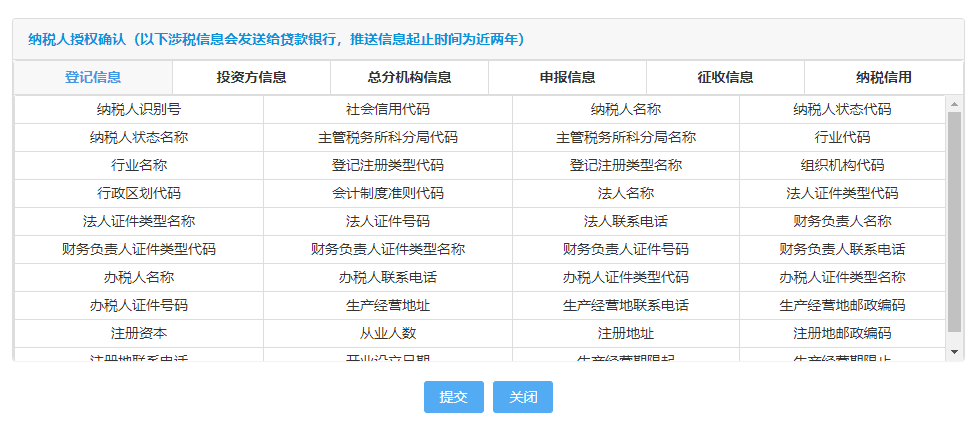This screenshot has width=976, height=427.
Task: Click the 行业代码 cell
Action: pyautogui.click(x=842, y=138)
